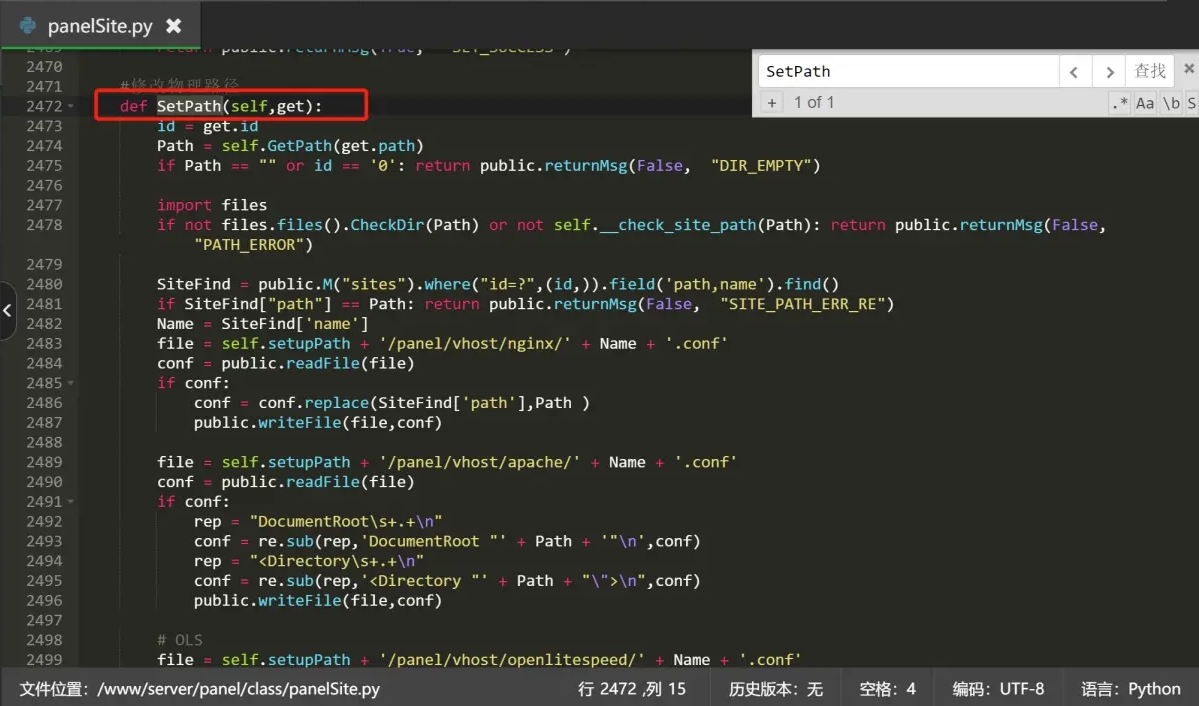Click the Python file icon on tab
The image size is (1199, 706).
tap(28, 26)
